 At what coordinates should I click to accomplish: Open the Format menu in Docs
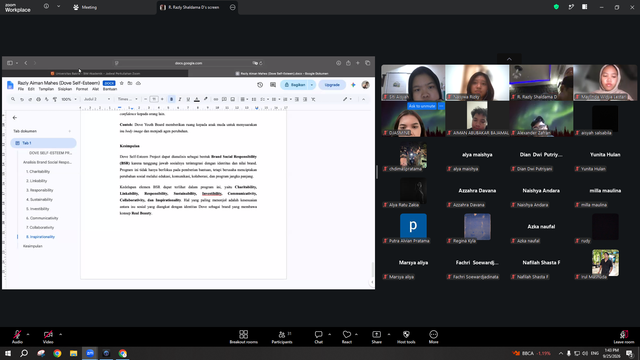point(82,89)
